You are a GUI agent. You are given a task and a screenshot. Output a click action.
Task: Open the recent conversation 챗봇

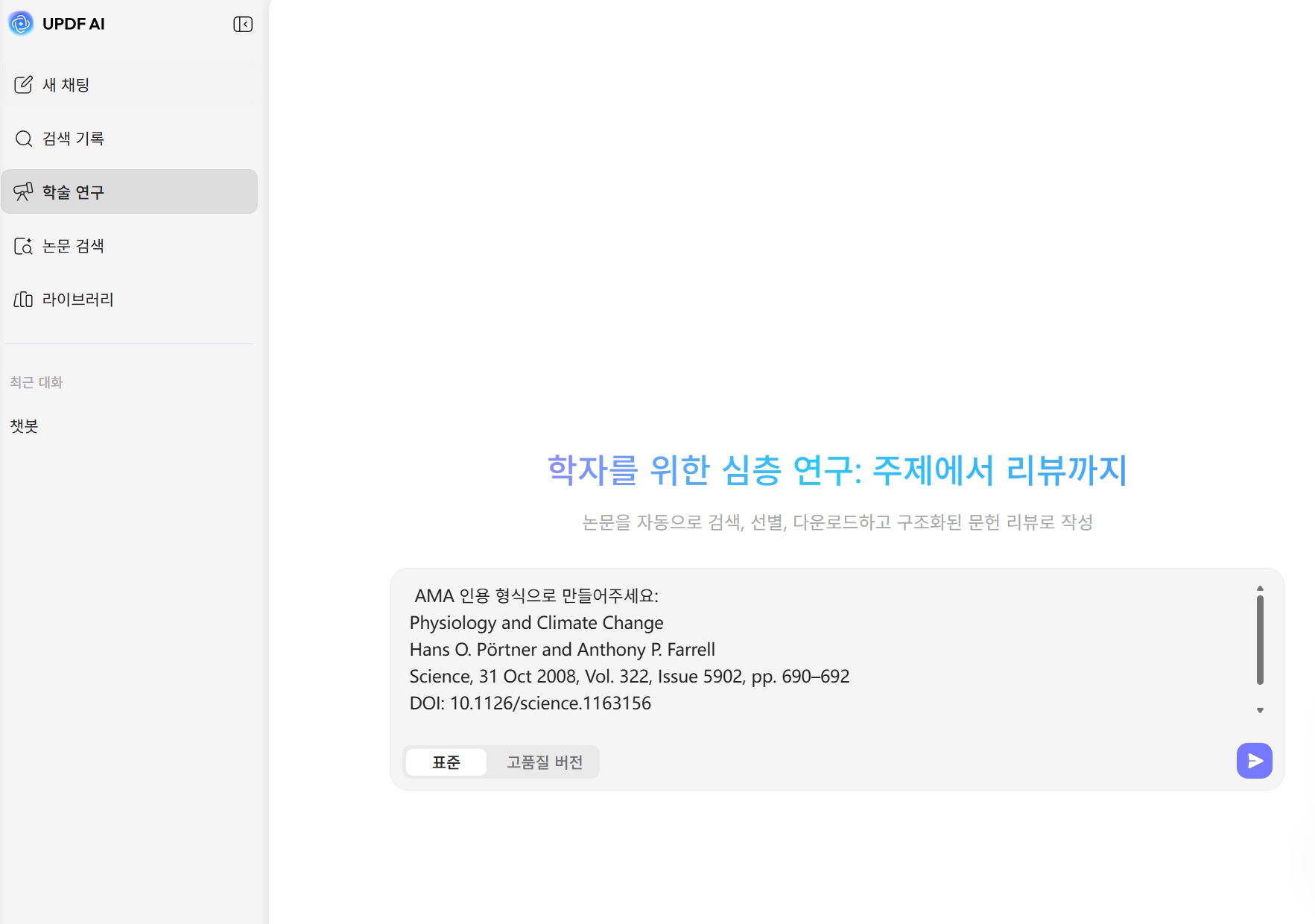click(x=24, y=426)
